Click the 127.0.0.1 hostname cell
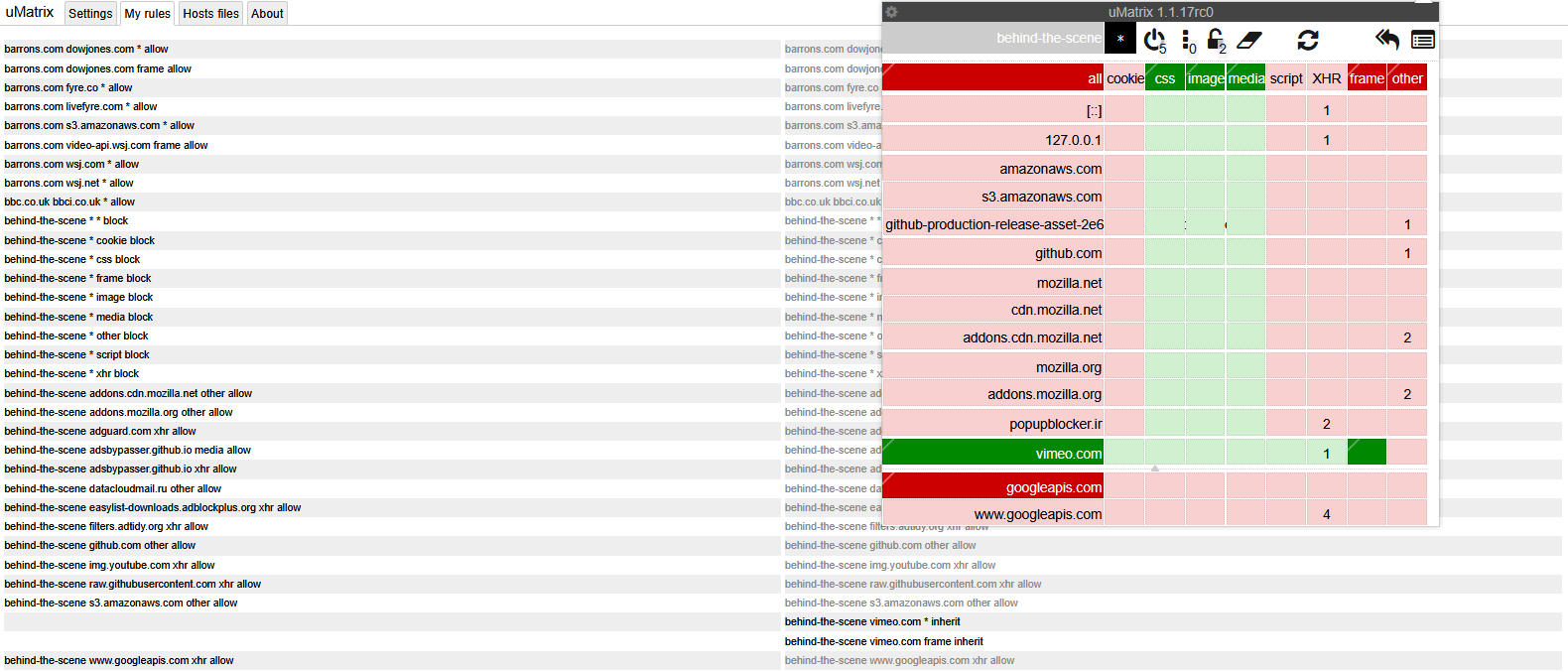This screenshot has height=672, width=1568. (993, 140)
